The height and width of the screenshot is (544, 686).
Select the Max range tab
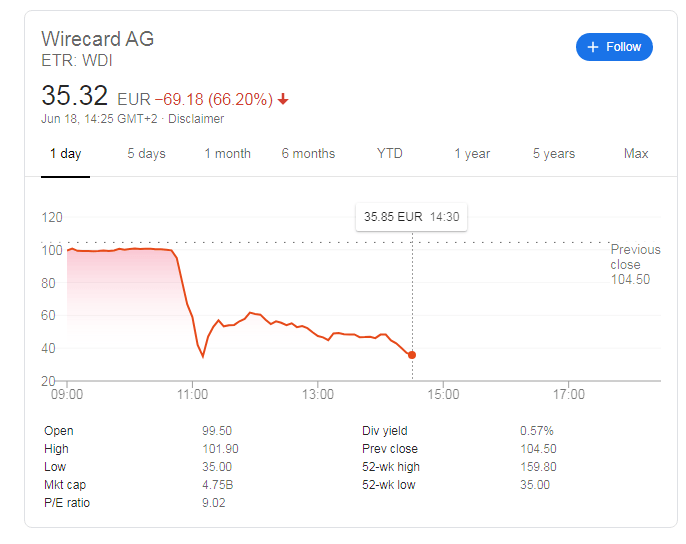pyautogui.click(x=636, y=154)
